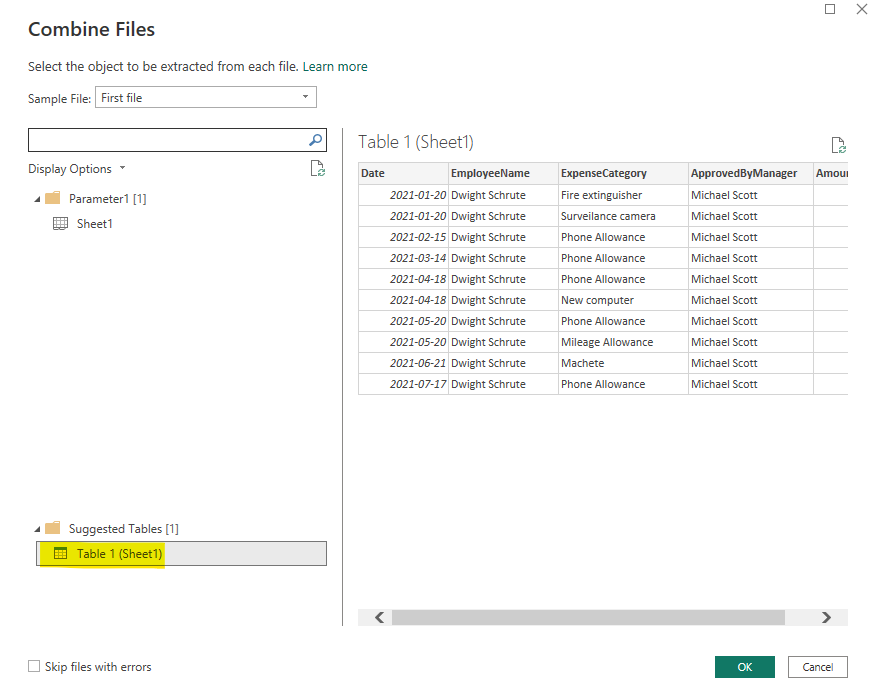Click the Sheet1 worksheet icon

point(60,224)
